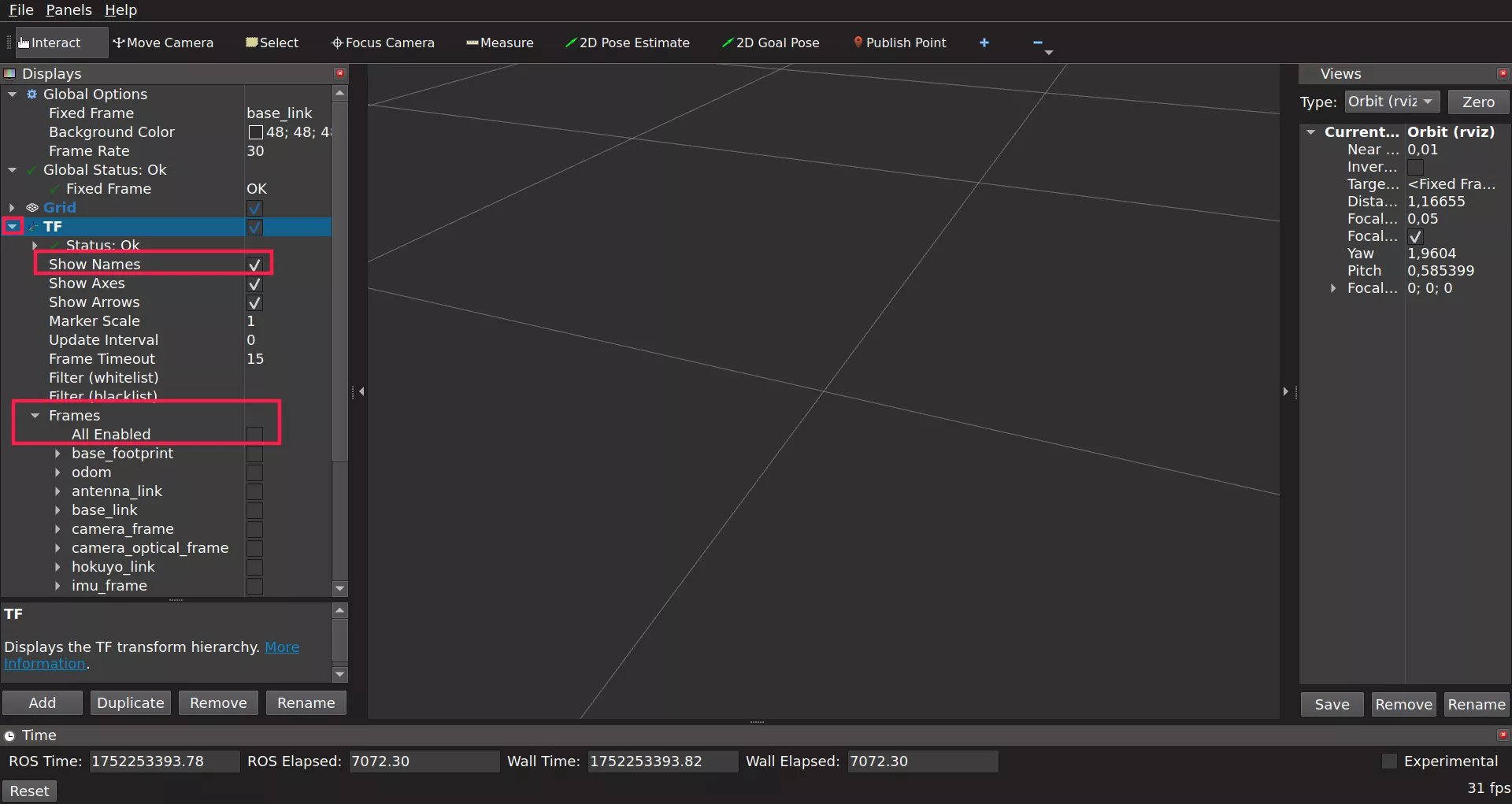Uncheck the Grid display checkbox

(x=254, y=208)
